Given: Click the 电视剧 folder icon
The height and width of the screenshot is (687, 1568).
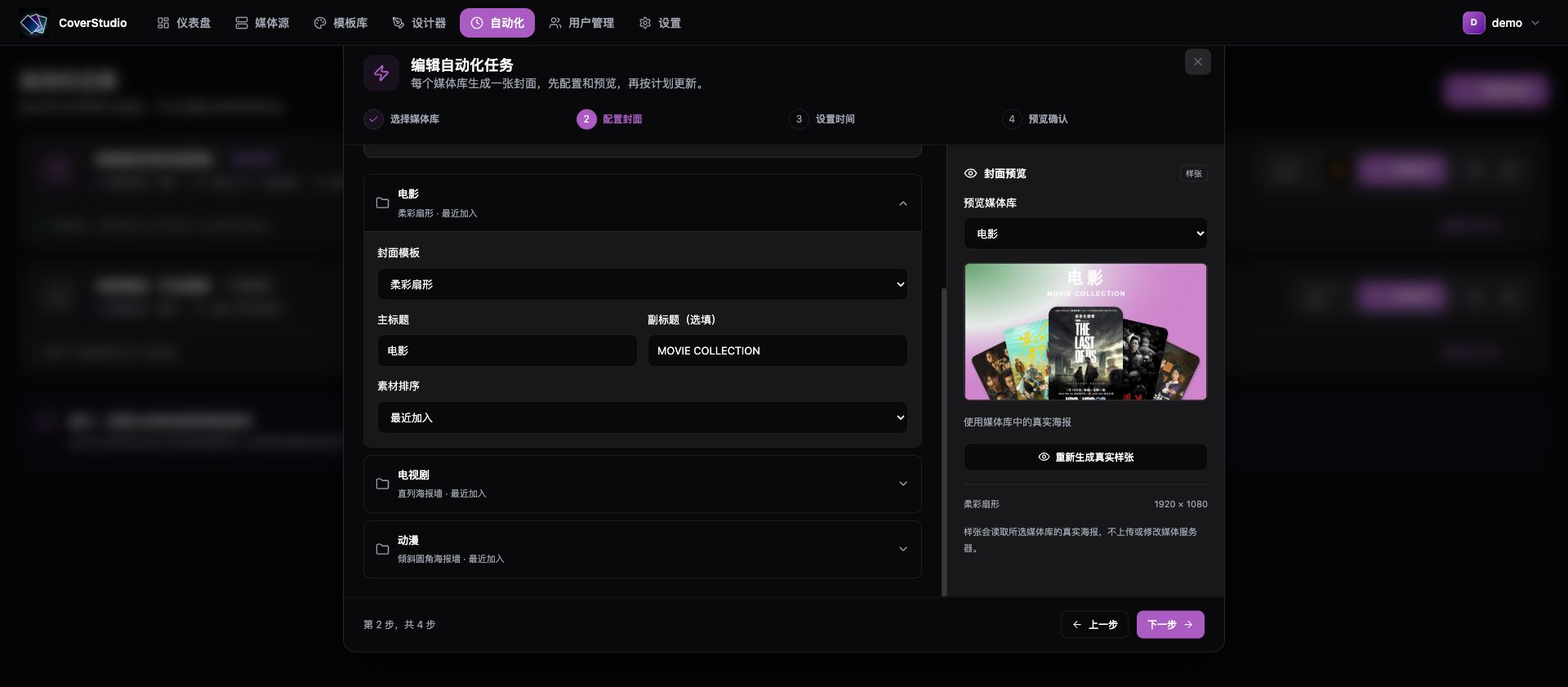Looking at the screenshot, I should pyautogui.click(x=382, y=484).
